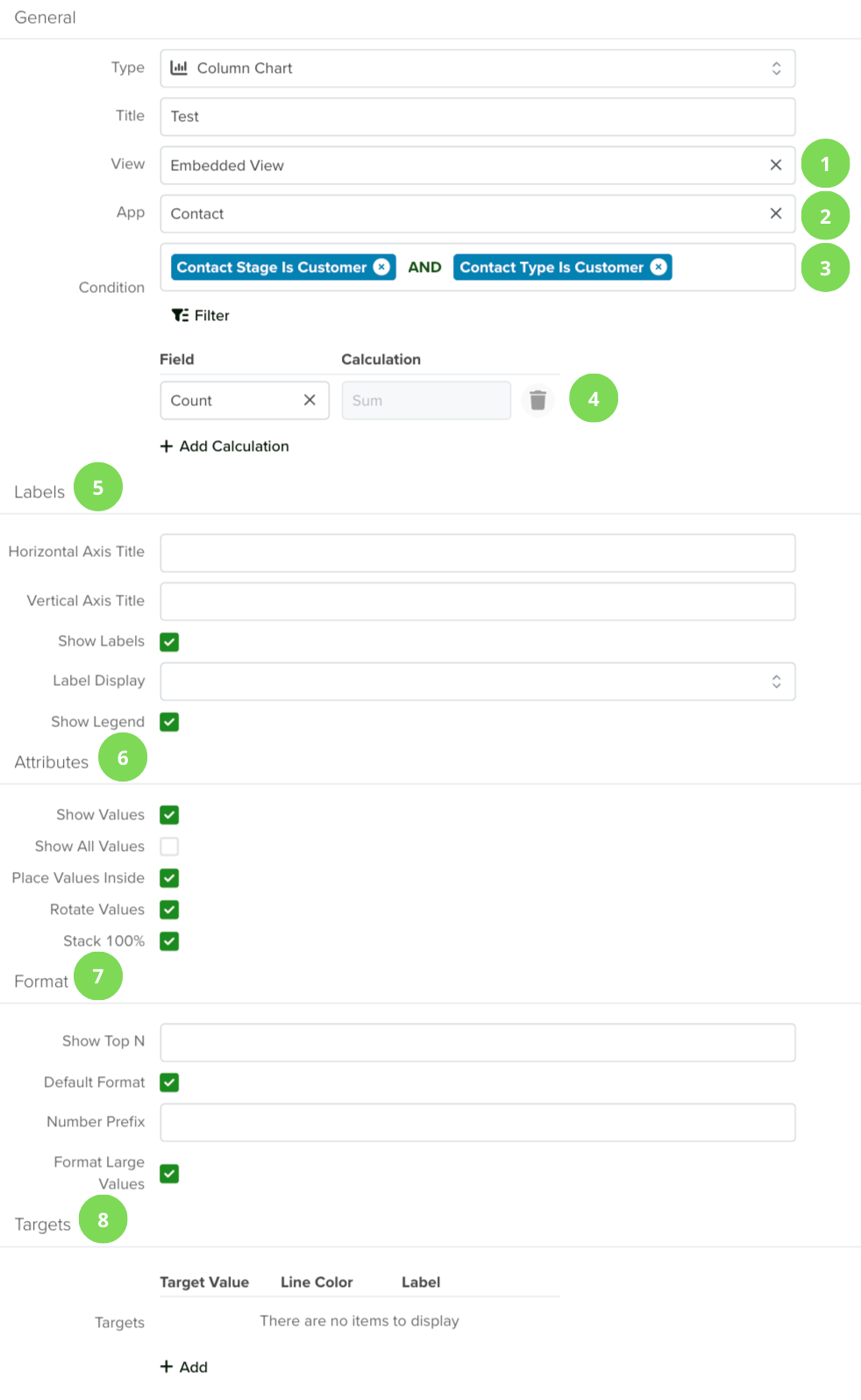
Task: Click the Label column header in Targets
Action: click(421, 1282)
